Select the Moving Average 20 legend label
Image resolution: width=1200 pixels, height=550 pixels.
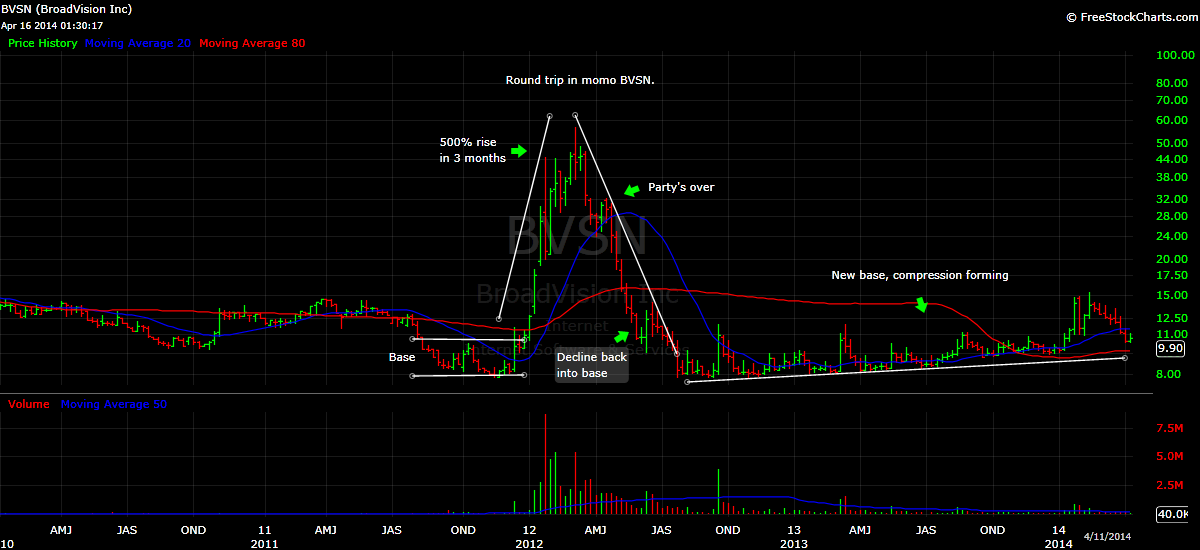point(139,44)
